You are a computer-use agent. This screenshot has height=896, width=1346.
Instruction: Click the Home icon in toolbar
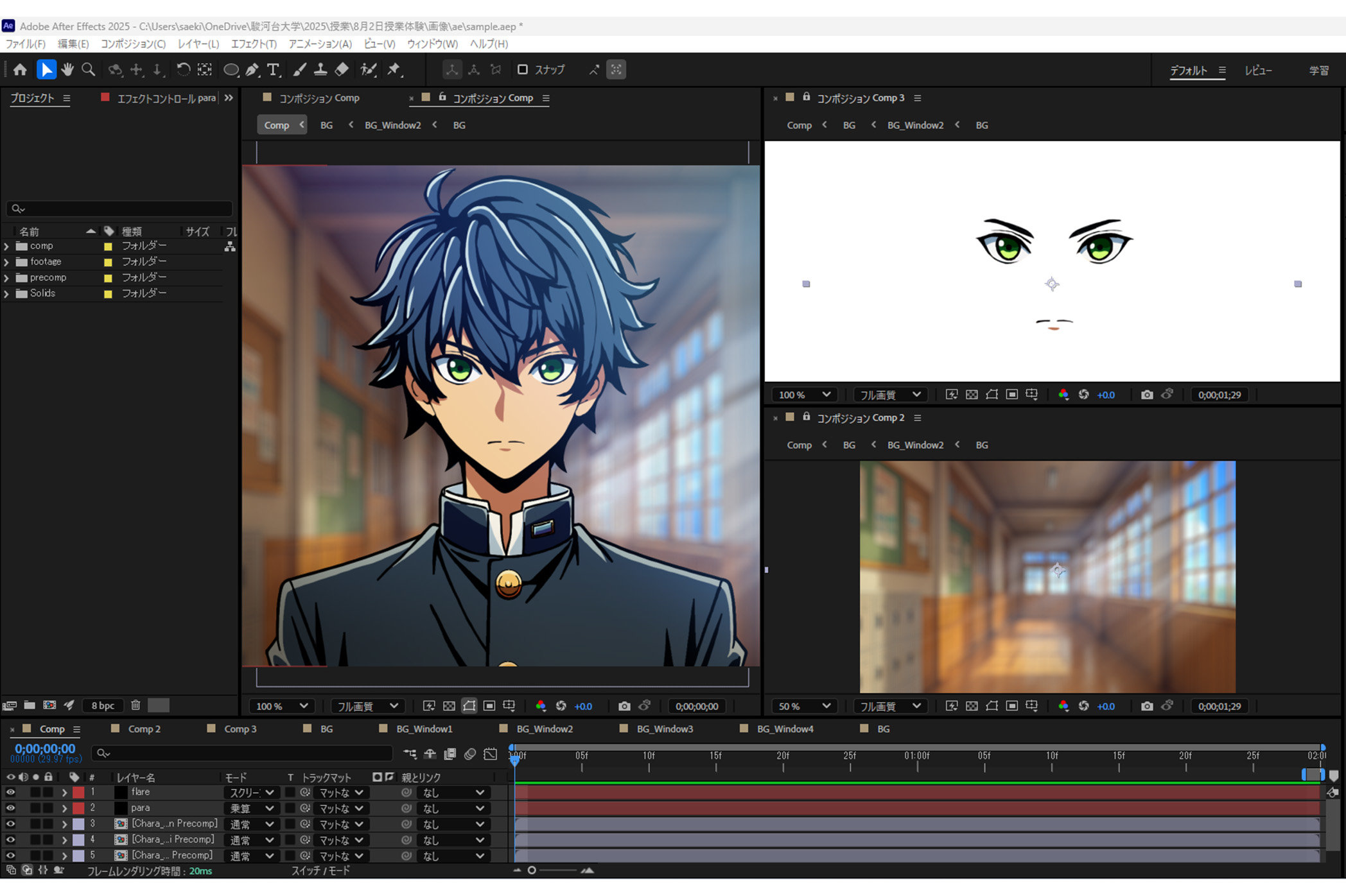20,69
